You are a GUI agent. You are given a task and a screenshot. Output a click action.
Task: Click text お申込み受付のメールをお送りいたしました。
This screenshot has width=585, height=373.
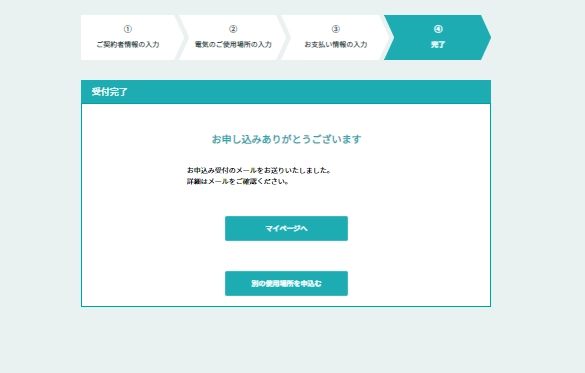pyautogui.click(x=259, y=170)
